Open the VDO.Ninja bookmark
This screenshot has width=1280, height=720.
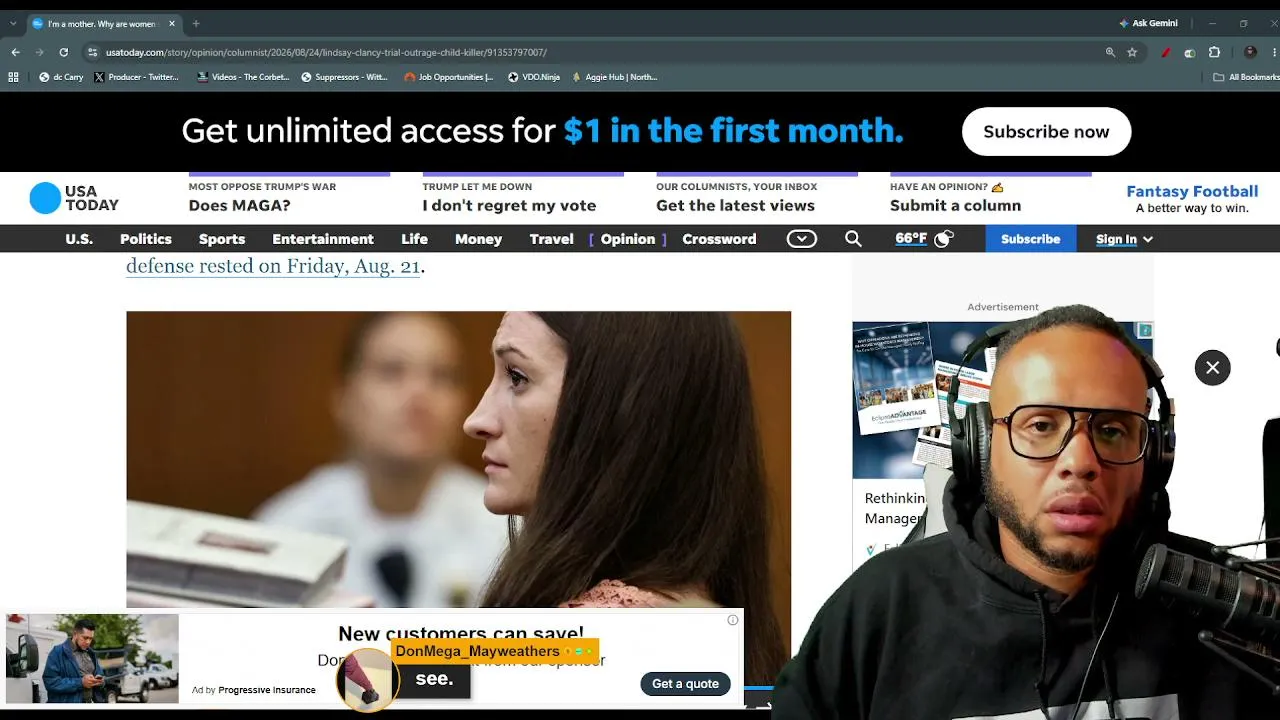coord(534,77)
